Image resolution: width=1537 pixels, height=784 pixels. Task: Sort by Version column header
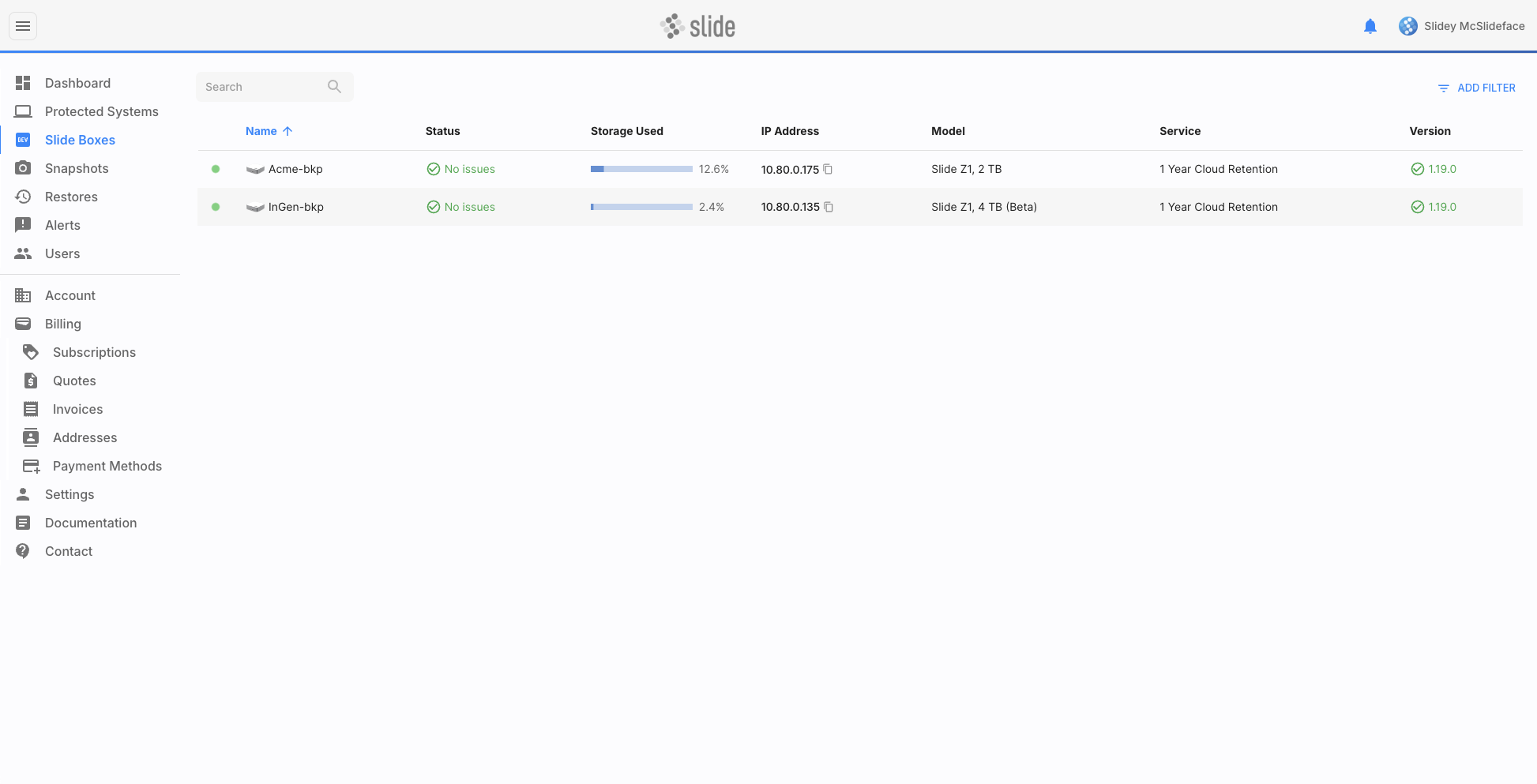(x=1430, y=131)
